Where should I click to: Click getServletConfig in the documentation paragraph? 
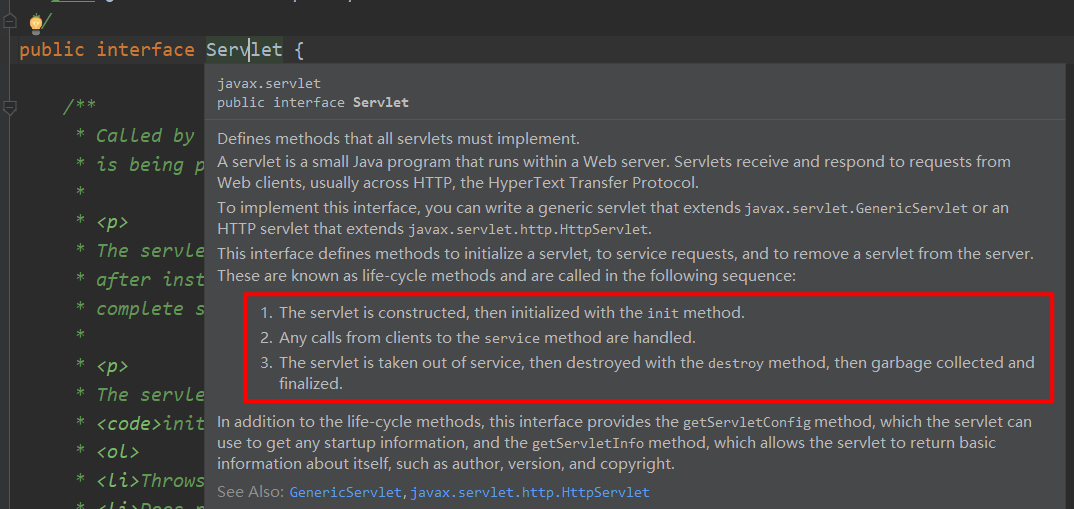click(747, 422)
